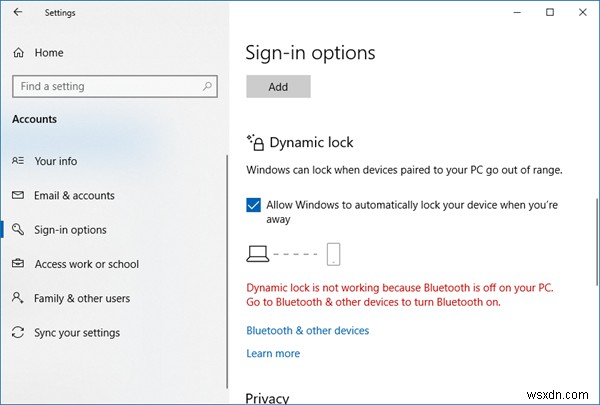Click the sidebar vertical scrollbar
The image size is (600, 405).
click(227, 272)
